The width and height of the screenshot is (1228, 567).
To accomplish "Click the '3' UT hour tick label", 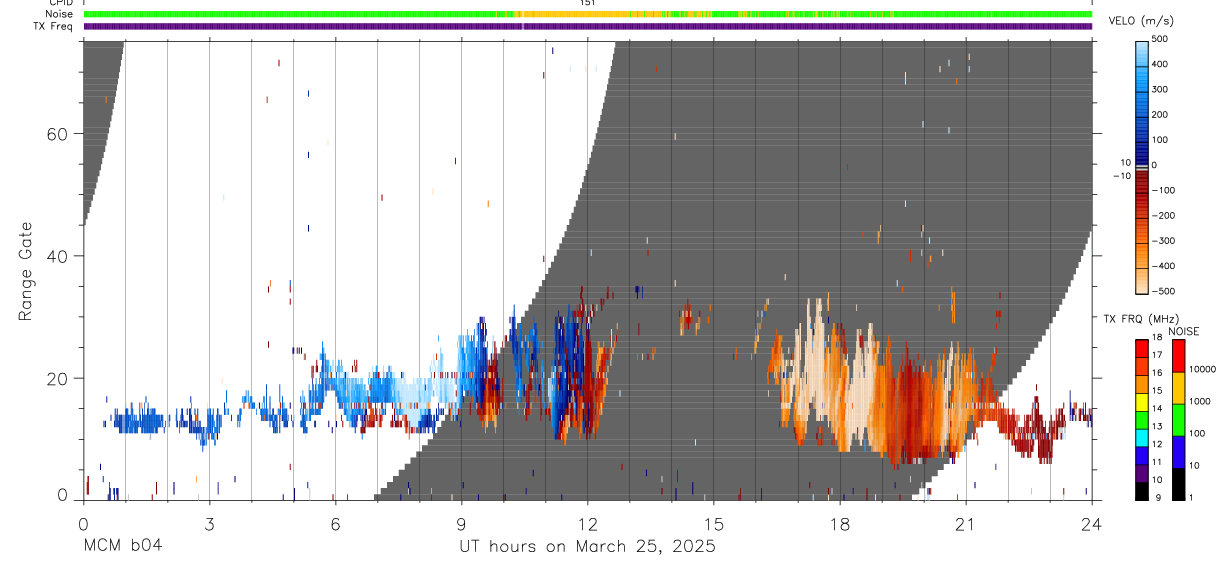I will (x=209, y=523).
